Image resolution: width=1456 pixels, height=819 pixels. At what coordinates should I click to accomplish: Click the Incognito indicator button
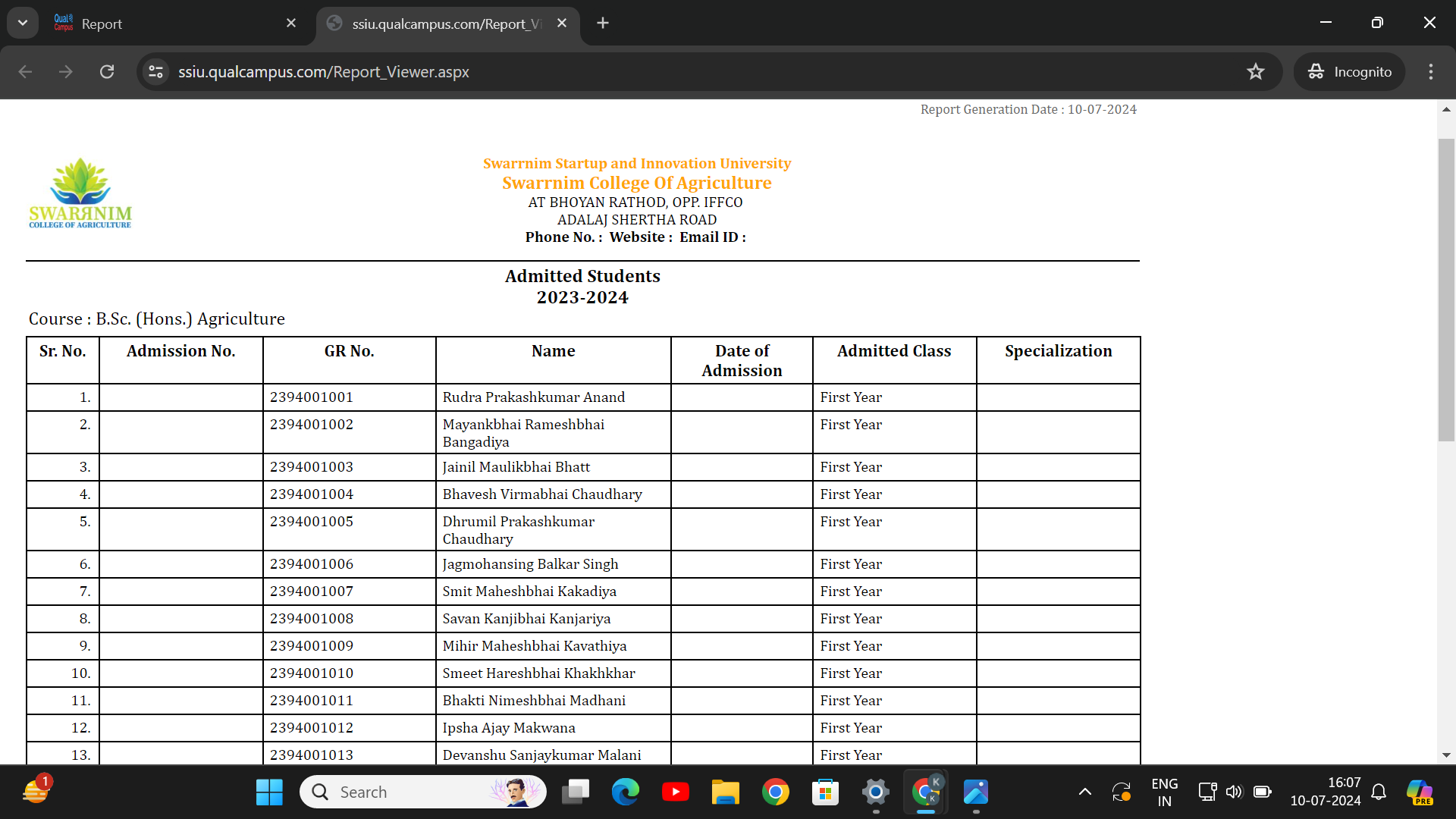[x=1350, y=72]
